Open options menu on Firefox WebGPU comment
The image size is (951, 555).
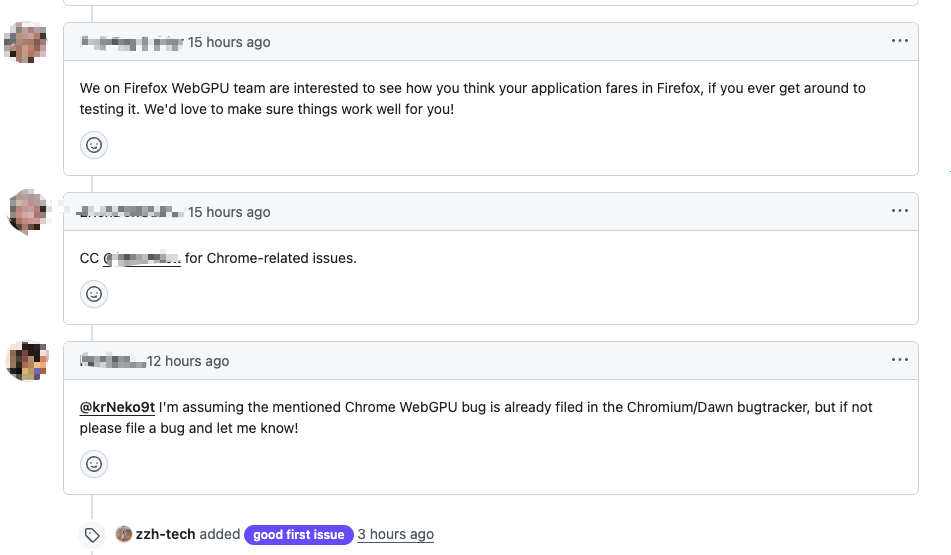900,41
